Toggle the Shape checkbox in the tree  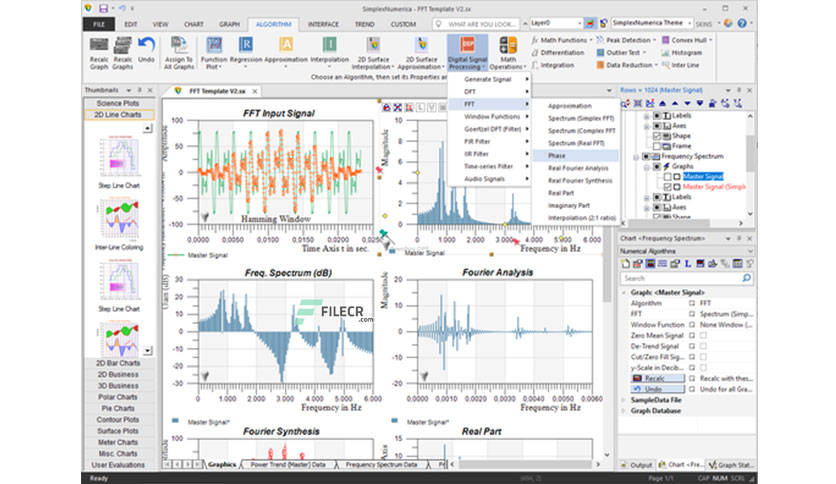[x=657, y=136]
